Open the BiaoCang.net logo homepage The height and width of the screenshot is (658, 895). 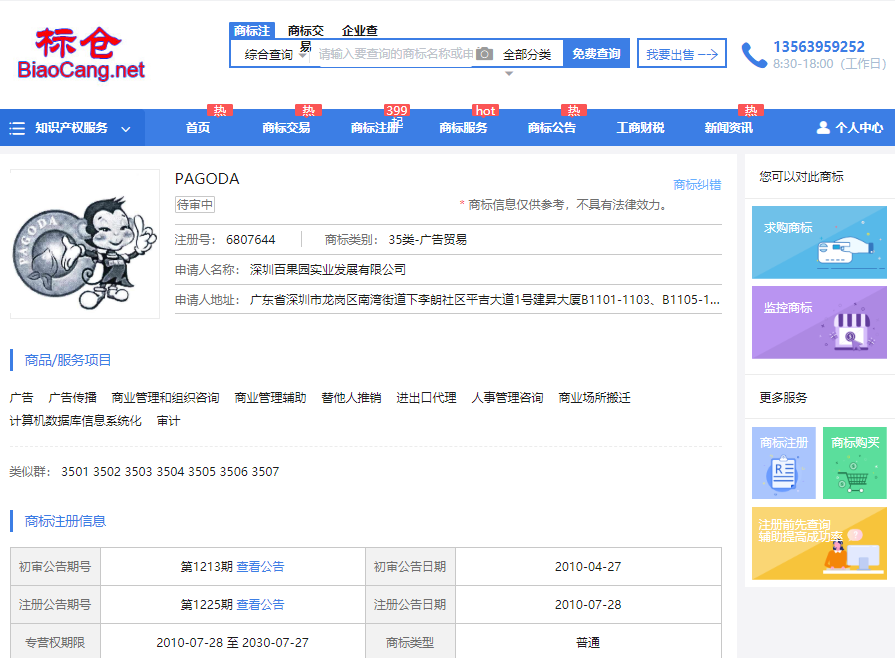(x=80, y=54)
